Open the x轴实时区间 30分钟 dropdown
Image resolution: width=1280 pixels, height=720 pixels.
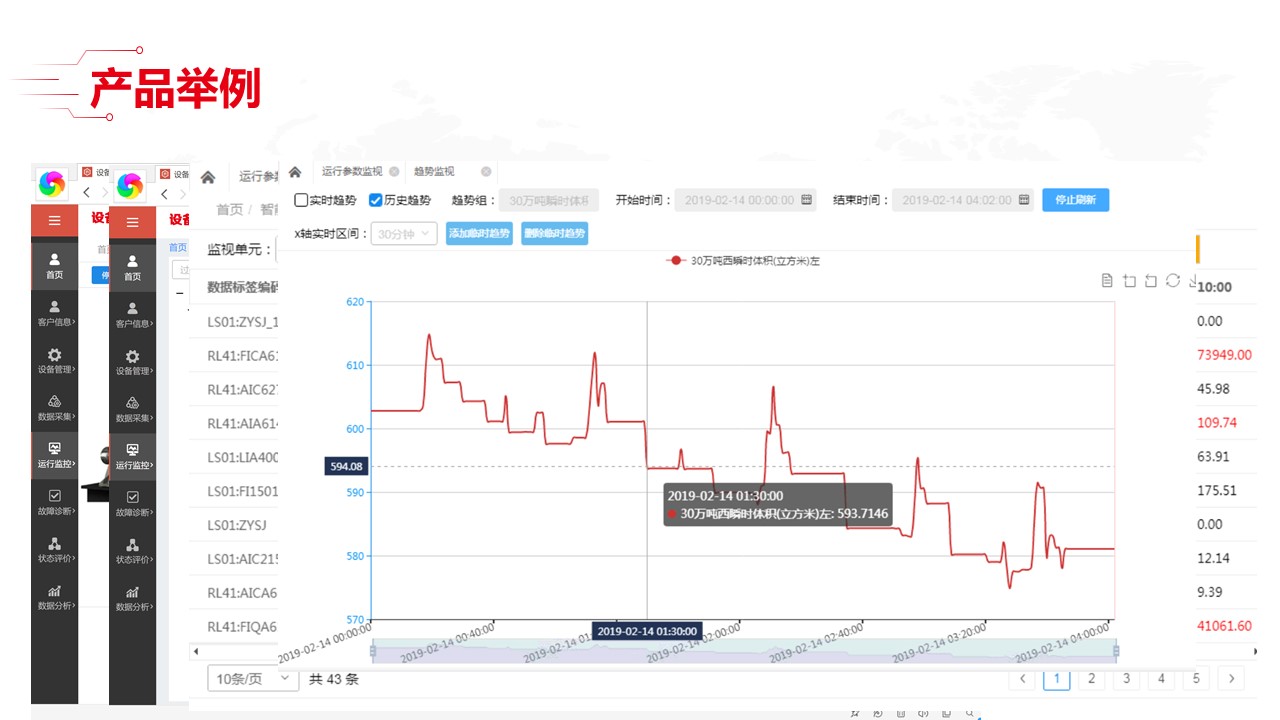click(403, 232)
